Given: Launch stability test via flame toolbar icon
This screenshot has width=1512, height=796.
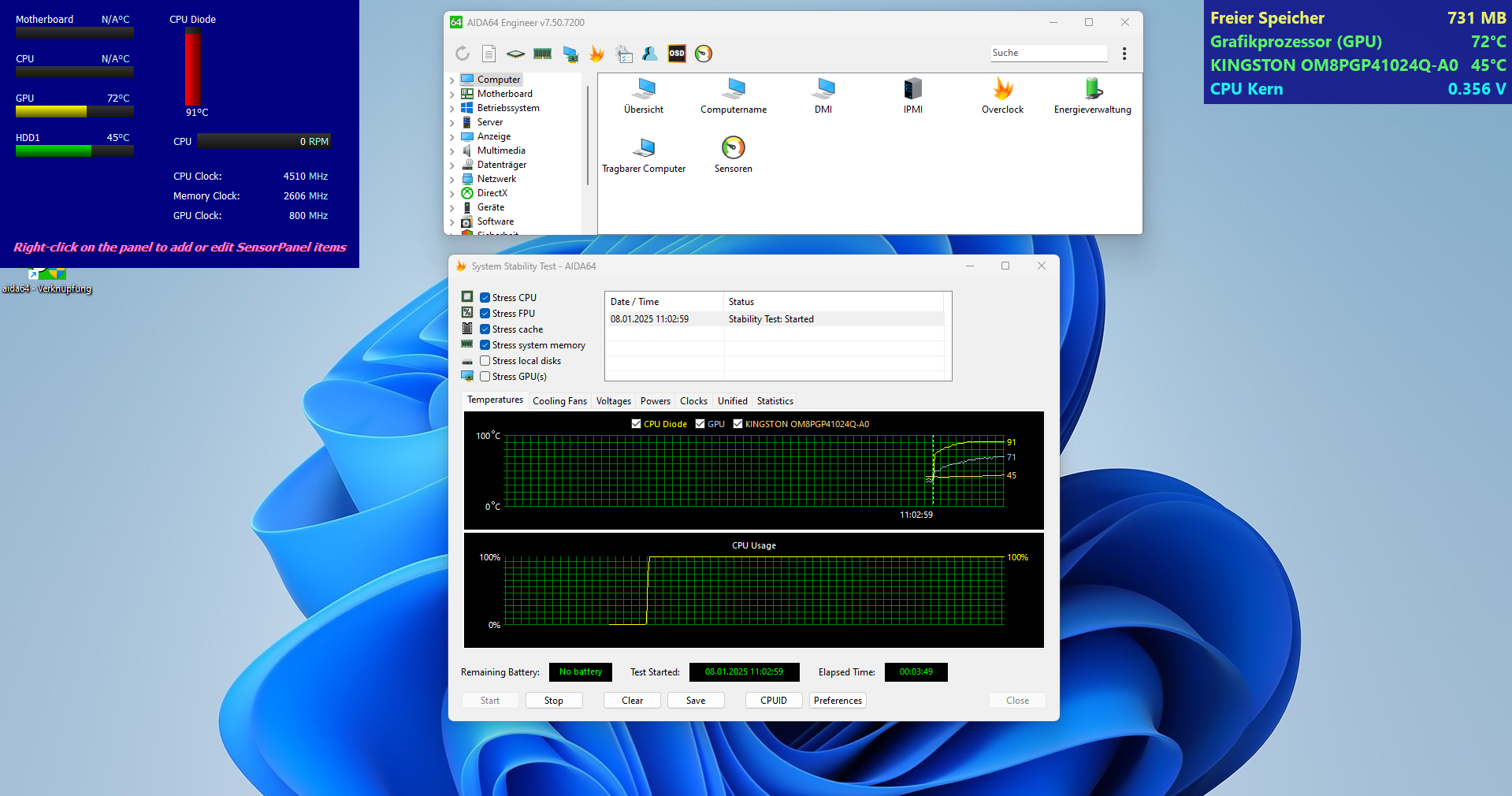Looking at the screenshot, I should (596, 54).
